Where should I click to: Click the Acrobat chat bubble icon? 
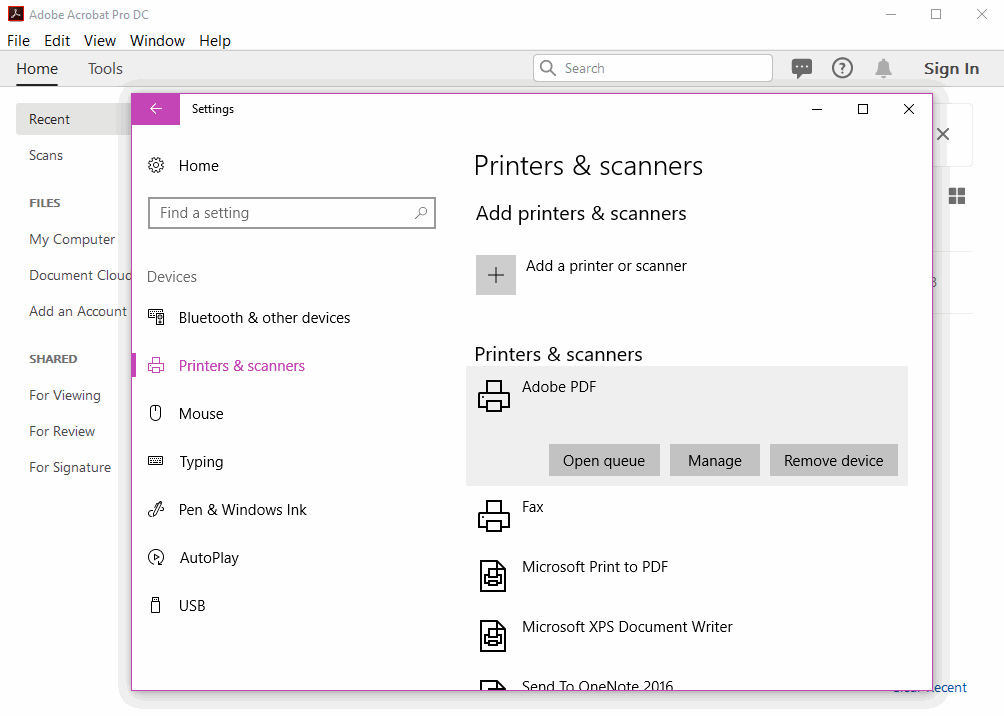point(802,68)
